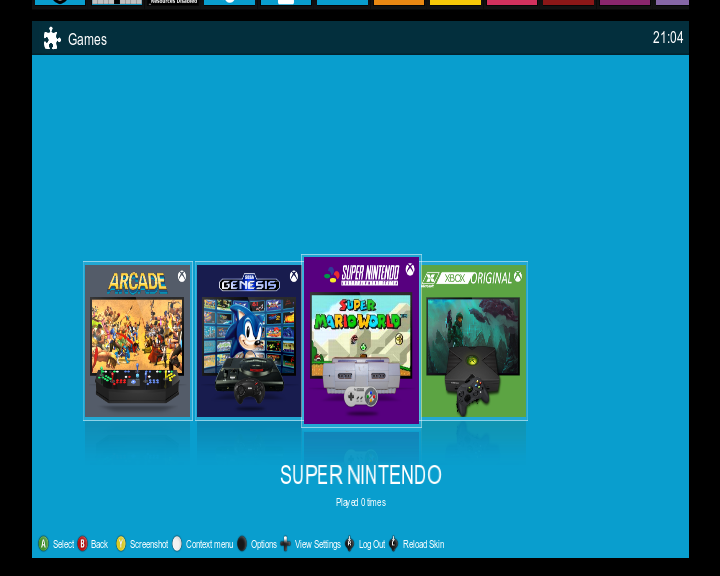Viewport: 720px width, 576px height.
Task: Click the right thumbstick icon before Log Out
Action: click(x=349, y=544)
